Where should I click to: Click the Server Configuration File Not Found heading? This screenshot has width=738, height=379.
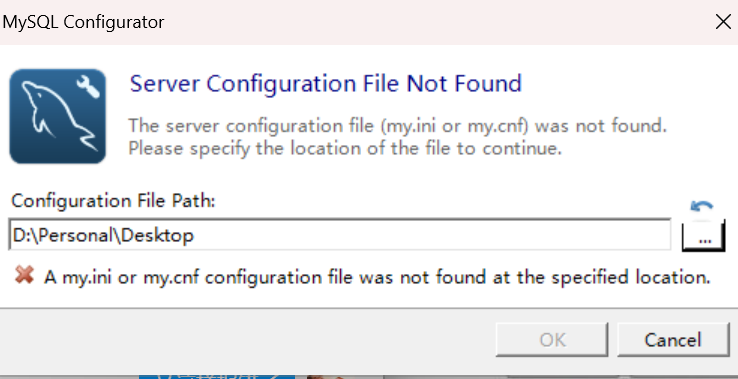point(326,84)
